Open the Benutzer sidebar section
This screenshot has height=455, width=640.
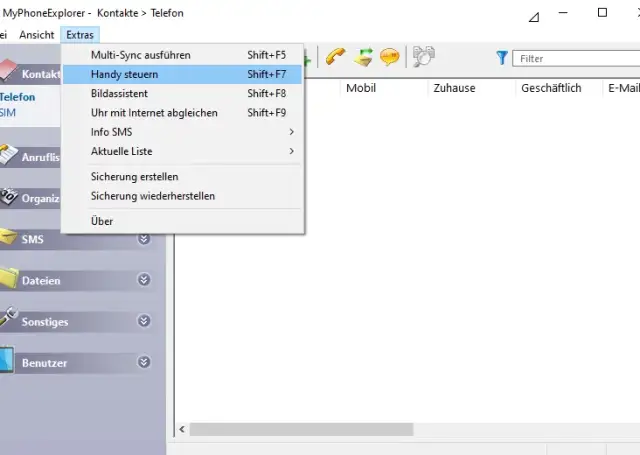(x=78, y=363)
